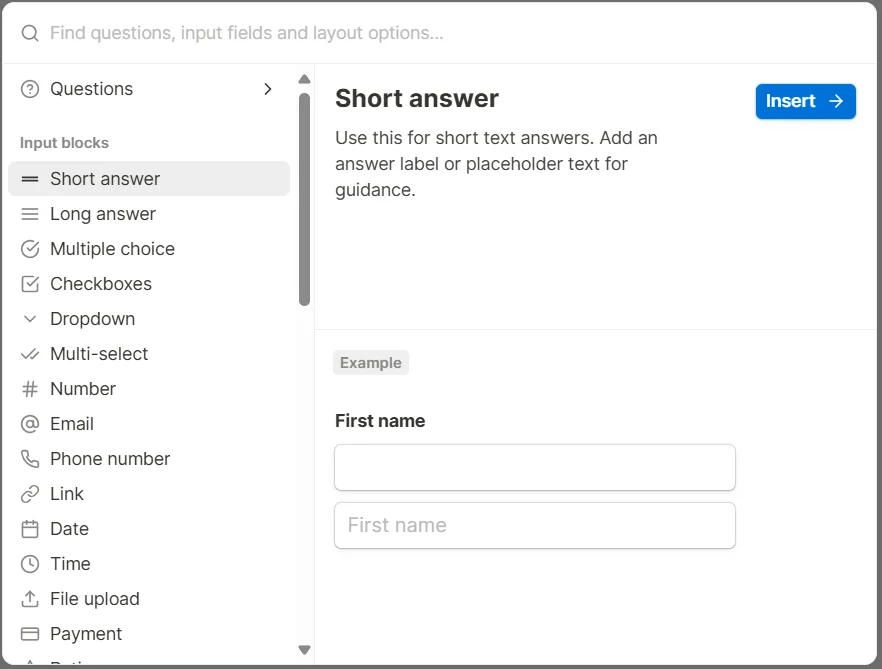
Task: Click the Multiple choice circle-check icon
Action: click(x=30, y=249)
